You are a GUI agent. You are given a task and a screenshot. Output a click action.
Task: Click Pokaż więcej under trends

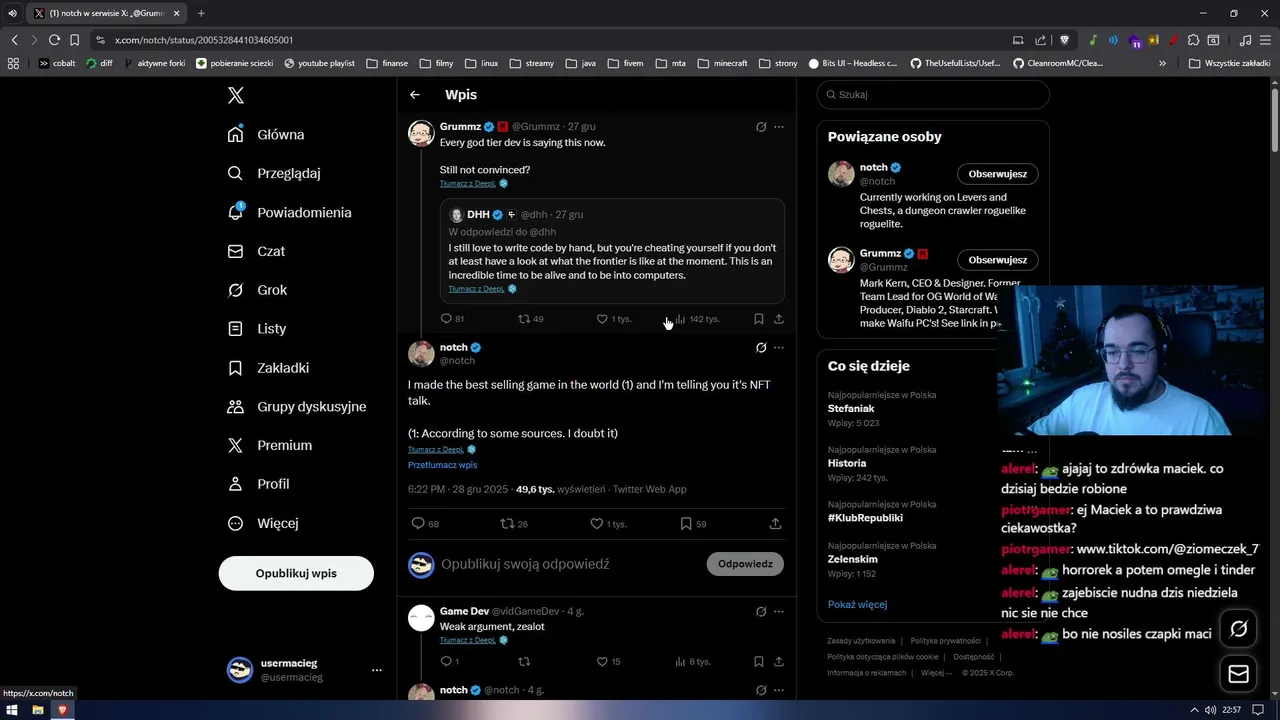pyautogui.click(x=857, y=604)
